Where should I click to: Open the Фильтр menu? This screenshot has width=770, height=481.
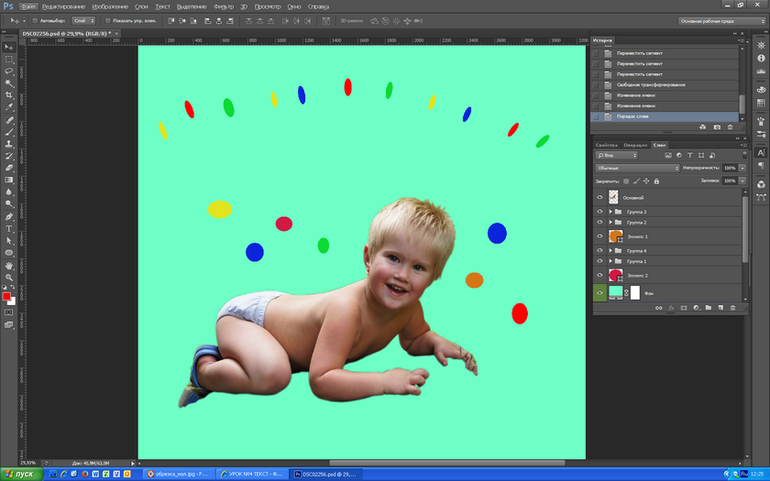click(223, 6)
